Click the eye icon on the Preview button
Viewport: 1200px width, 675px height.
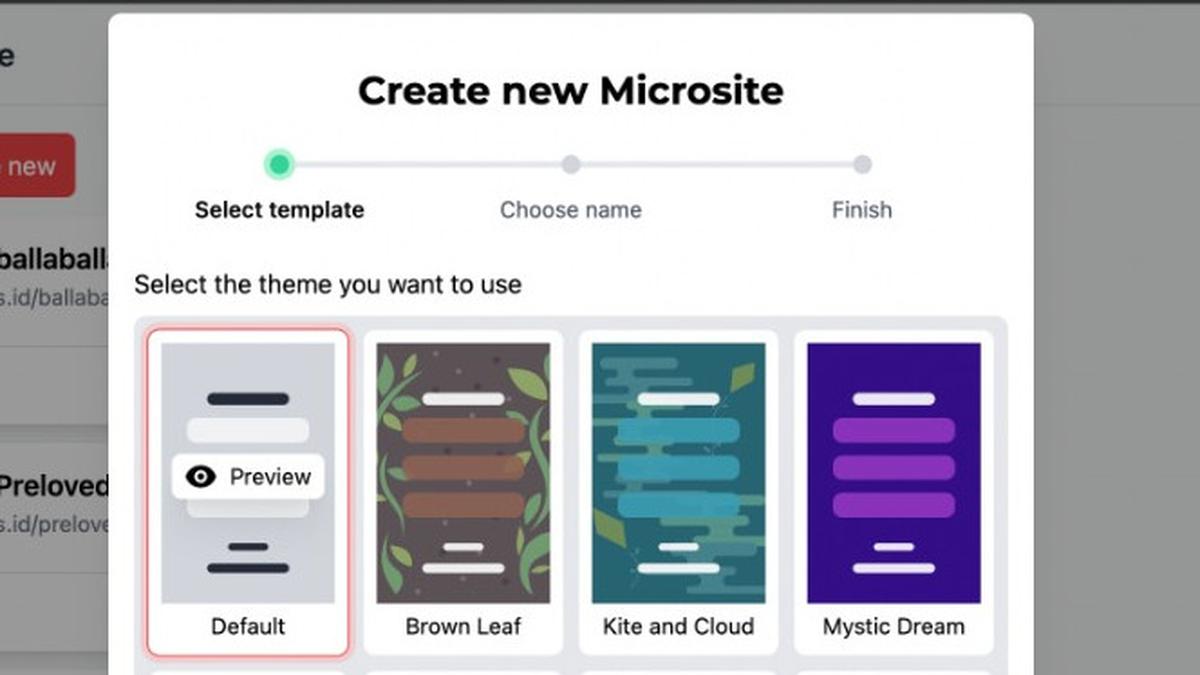(x=201, y=477)
